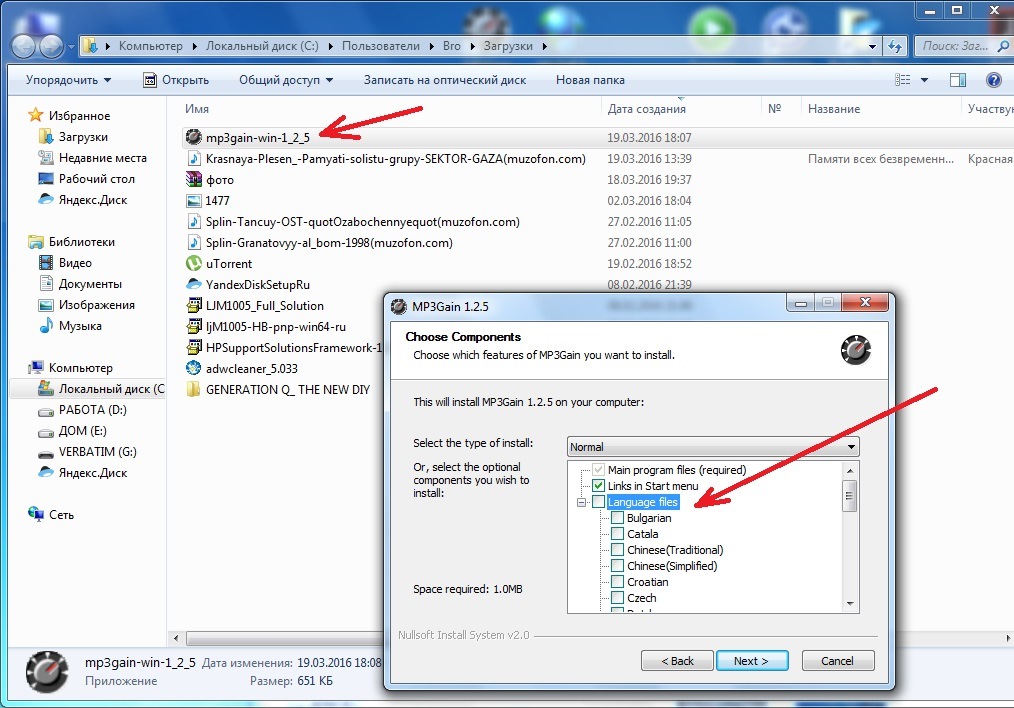Go forward in Explorer navigation
Screen dimensions: 1014x708
pyautogui.click(x=51, y=47)
